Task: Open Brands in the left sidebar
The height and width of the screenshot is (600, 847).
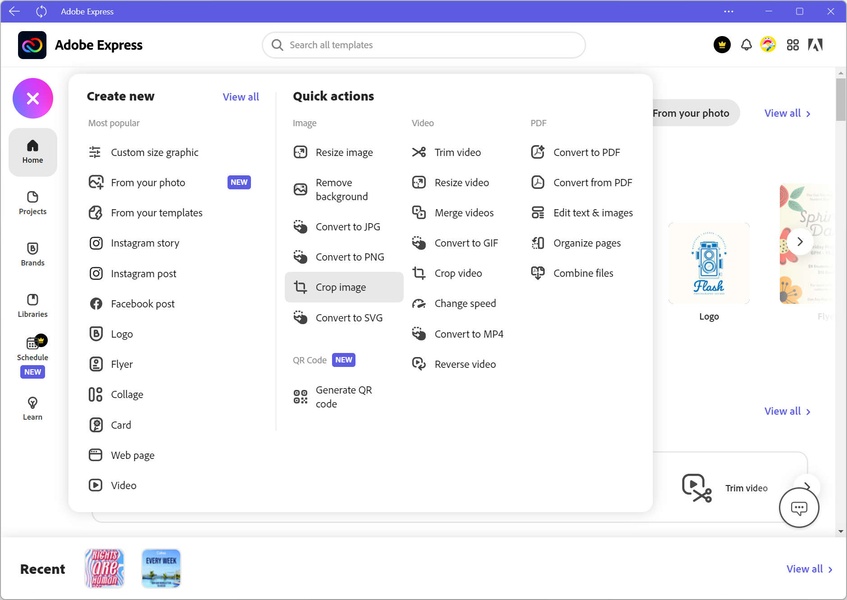Action: 33,254
